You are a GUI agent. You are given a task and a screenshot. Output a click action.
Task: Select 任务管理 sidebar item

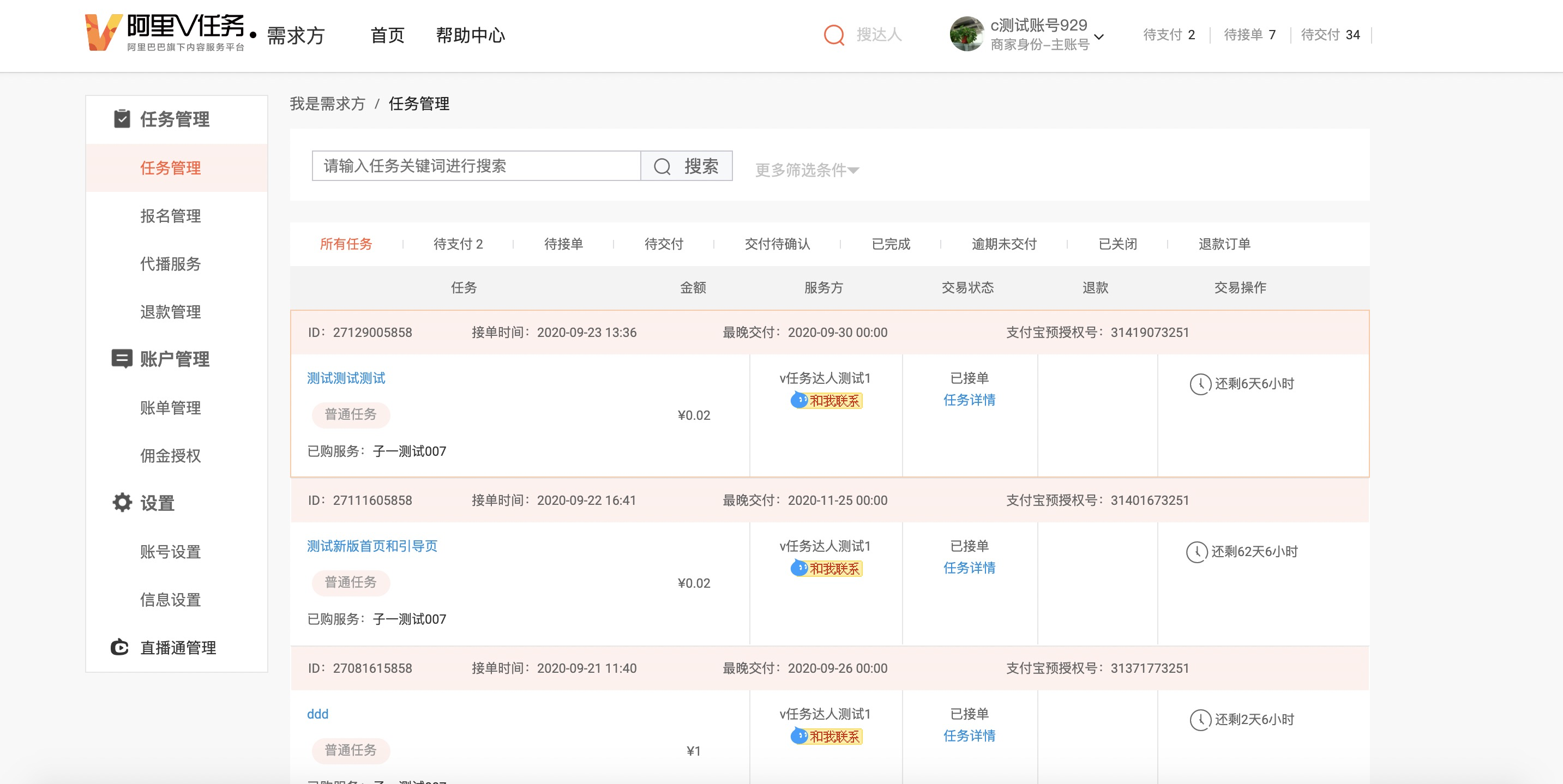click(177, 167)
